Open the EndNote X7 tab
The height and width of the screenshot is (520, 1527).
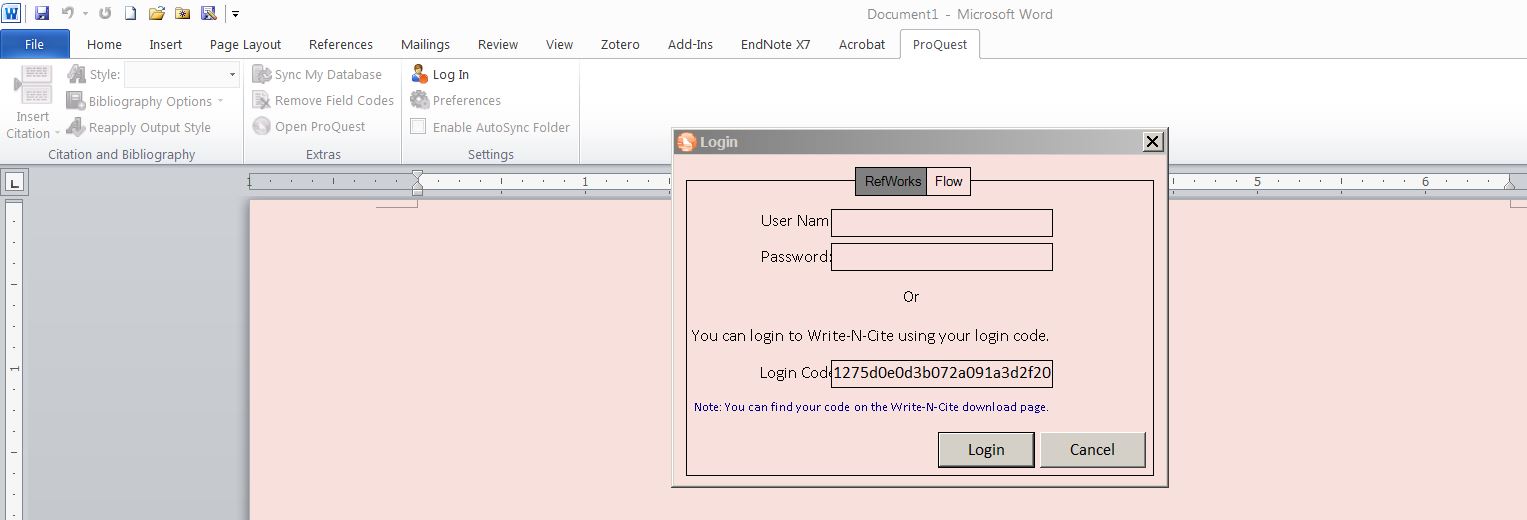(775, 44)
